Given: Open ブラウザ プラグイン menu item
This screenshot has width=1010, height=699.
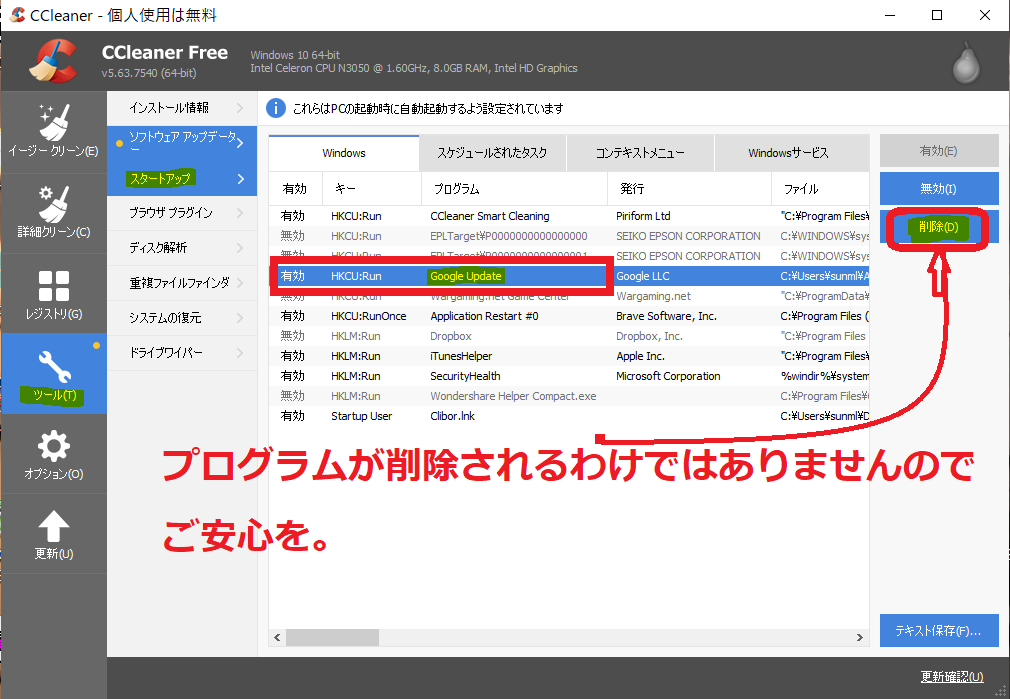Looking at the screenshot, I should click(182, 213).
